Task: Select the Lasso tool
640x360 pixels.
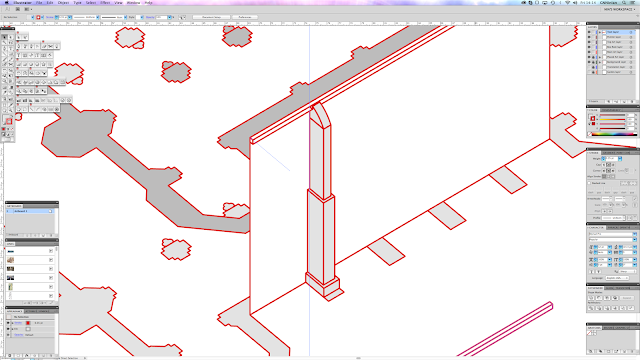Action: [11, 42]
